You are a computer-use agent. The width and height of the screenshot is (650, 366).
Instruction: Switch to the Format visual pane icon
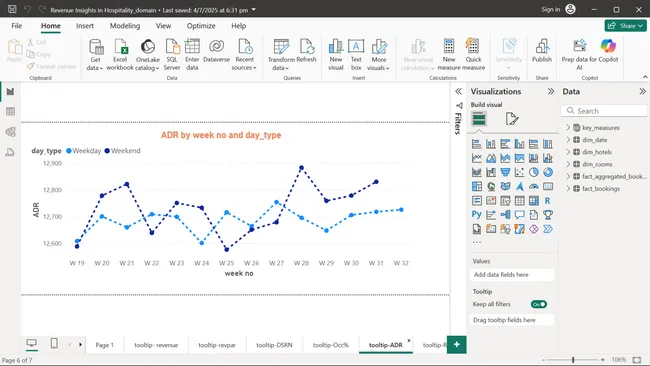click(512, 119)
